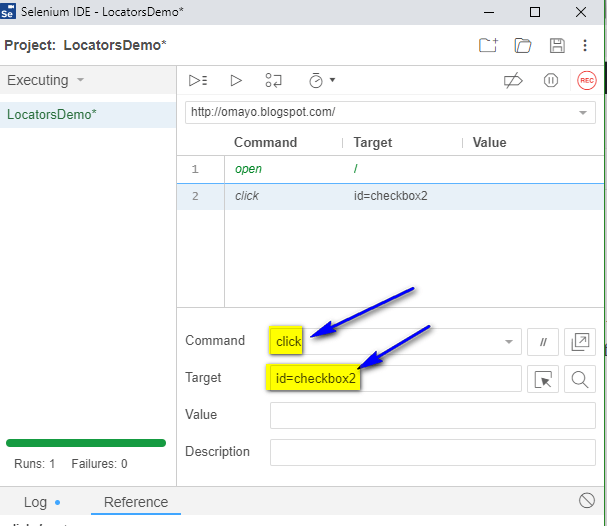Maximize the Selenium IDE window

pyautogui.click(x=535, y=12)
